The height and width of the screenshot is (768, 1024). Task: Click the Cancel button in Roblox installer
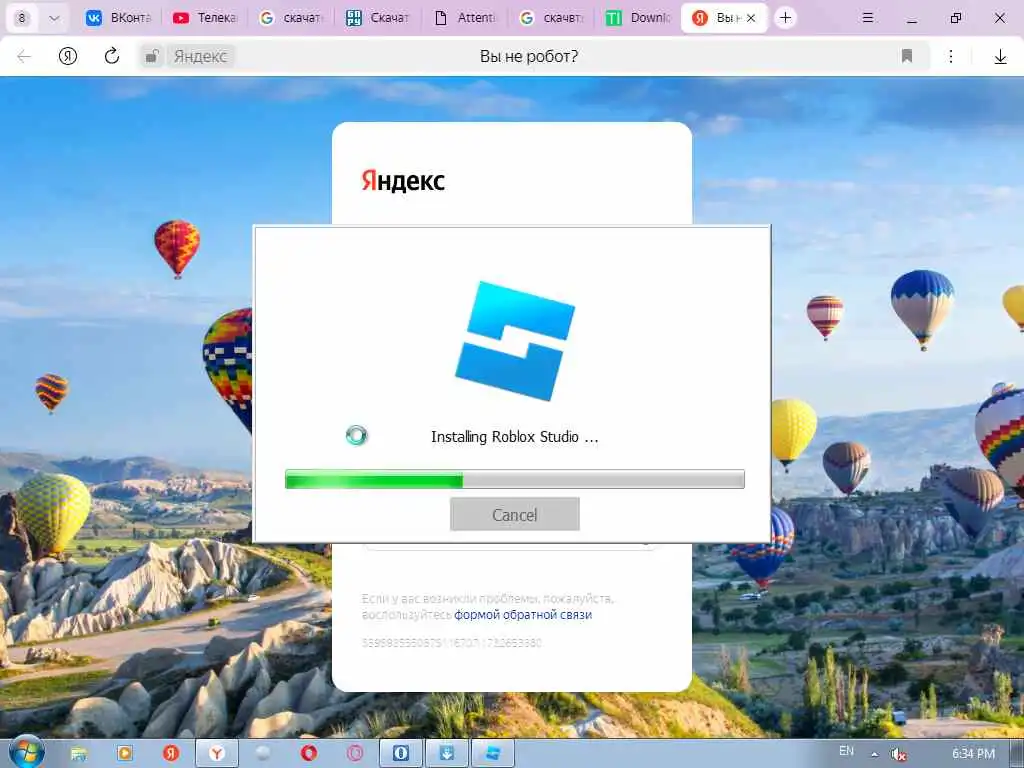pyautogui.click(x=515, y=514)
